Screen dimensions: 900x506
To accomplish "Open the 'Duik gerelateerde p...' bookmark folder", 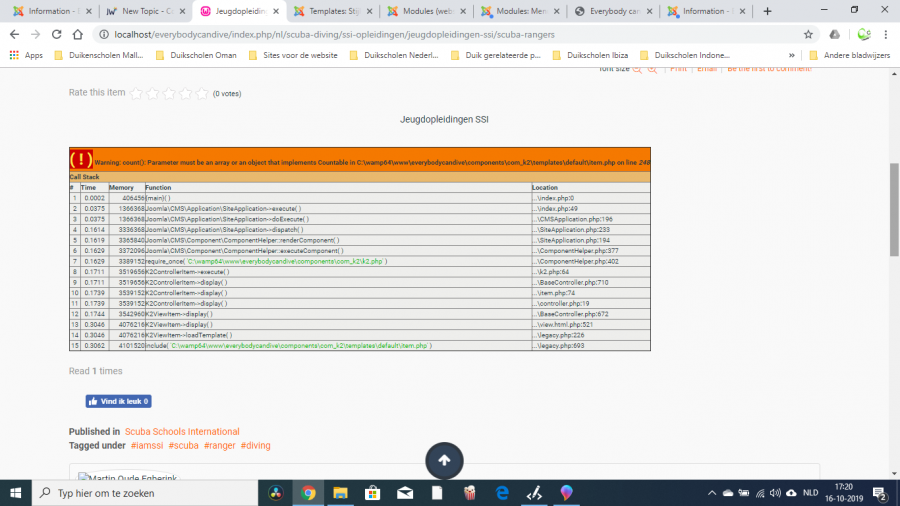I will coord(496,55).
